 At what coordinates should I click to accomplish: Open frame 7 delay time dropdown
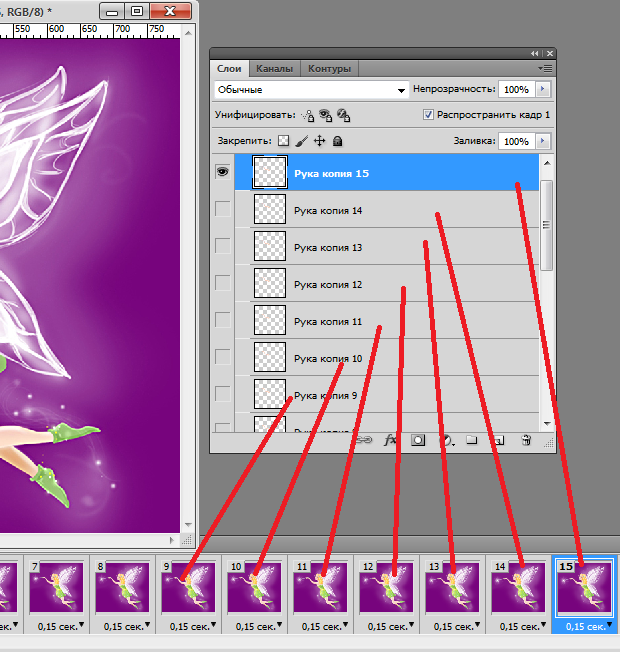[82, 625]
